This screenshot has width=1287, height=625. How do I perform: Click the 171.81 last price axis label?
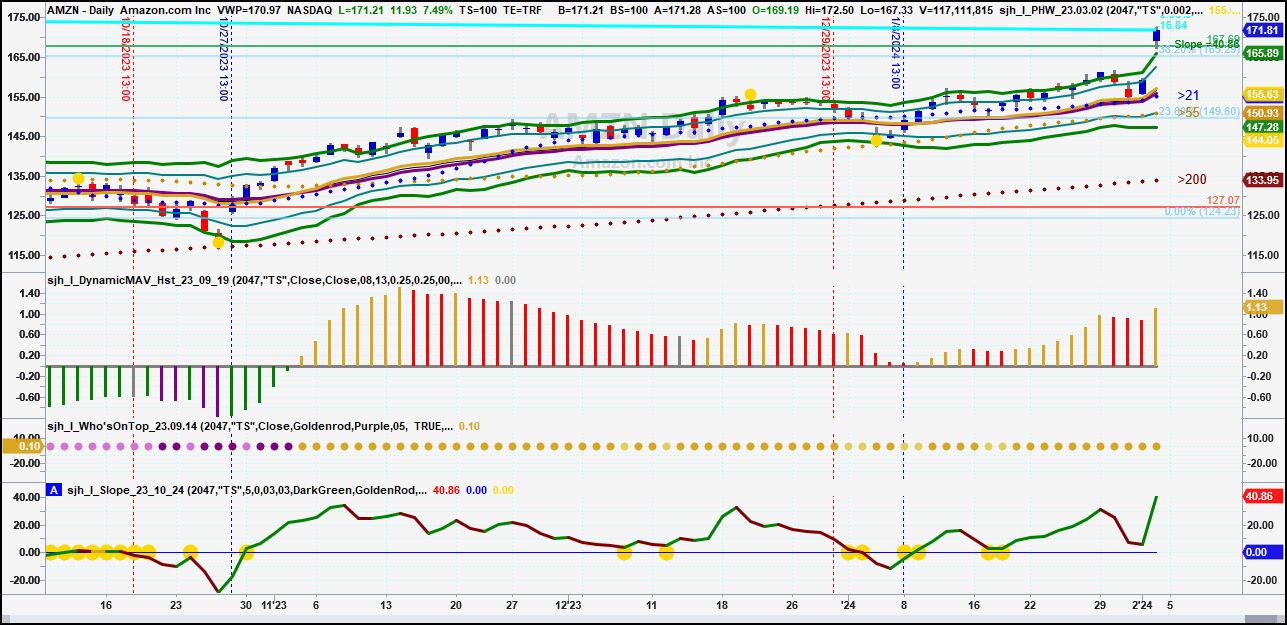[1263, 32]
